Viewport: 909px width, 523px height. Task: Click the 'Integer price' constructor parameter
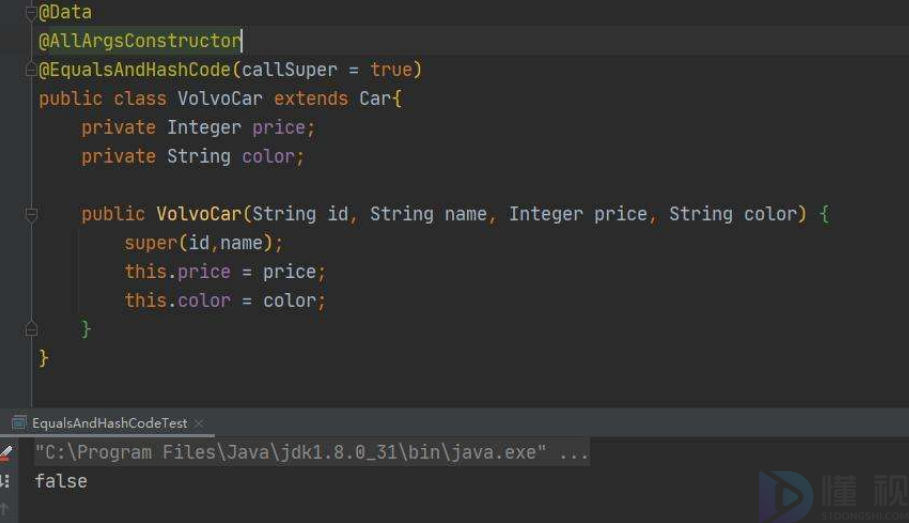(x=578, y=214)
